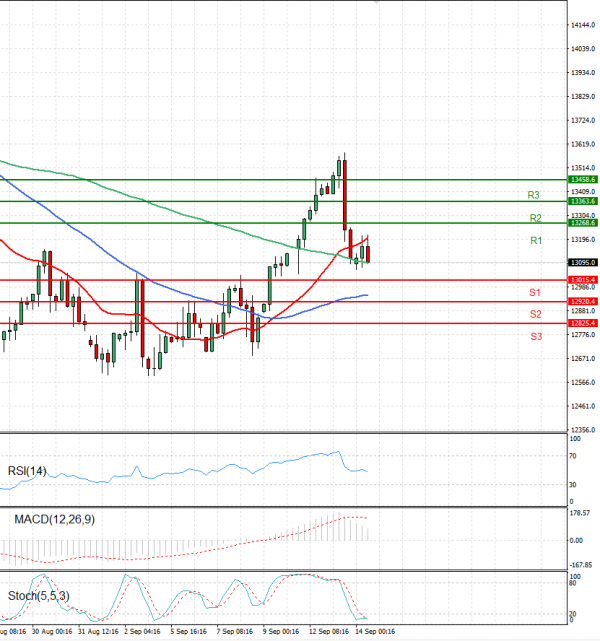Click the RSI 70 level value

coord(573,456)
